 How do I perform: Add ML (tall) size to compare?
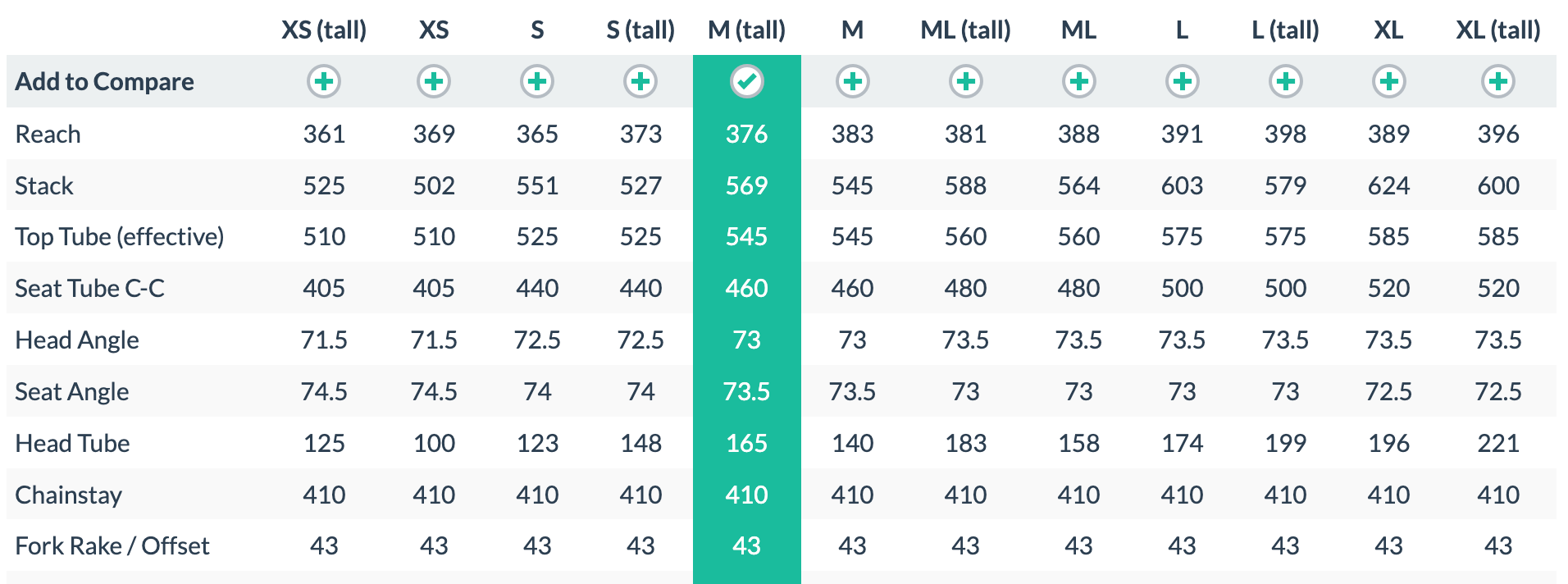click(965, 81)
